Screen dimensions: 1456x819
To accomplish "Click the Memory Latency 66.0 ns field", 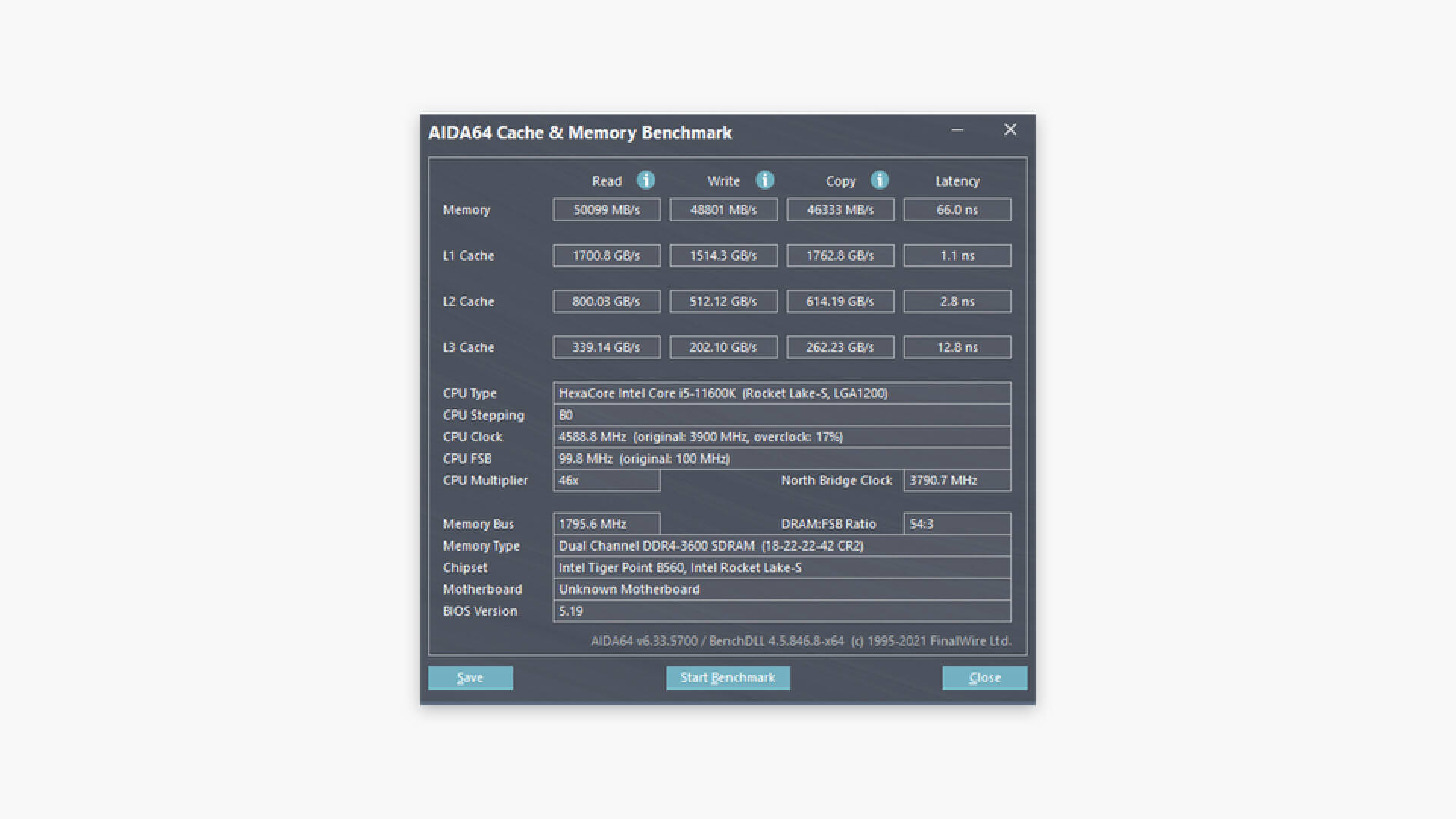I will click(956, 210).
